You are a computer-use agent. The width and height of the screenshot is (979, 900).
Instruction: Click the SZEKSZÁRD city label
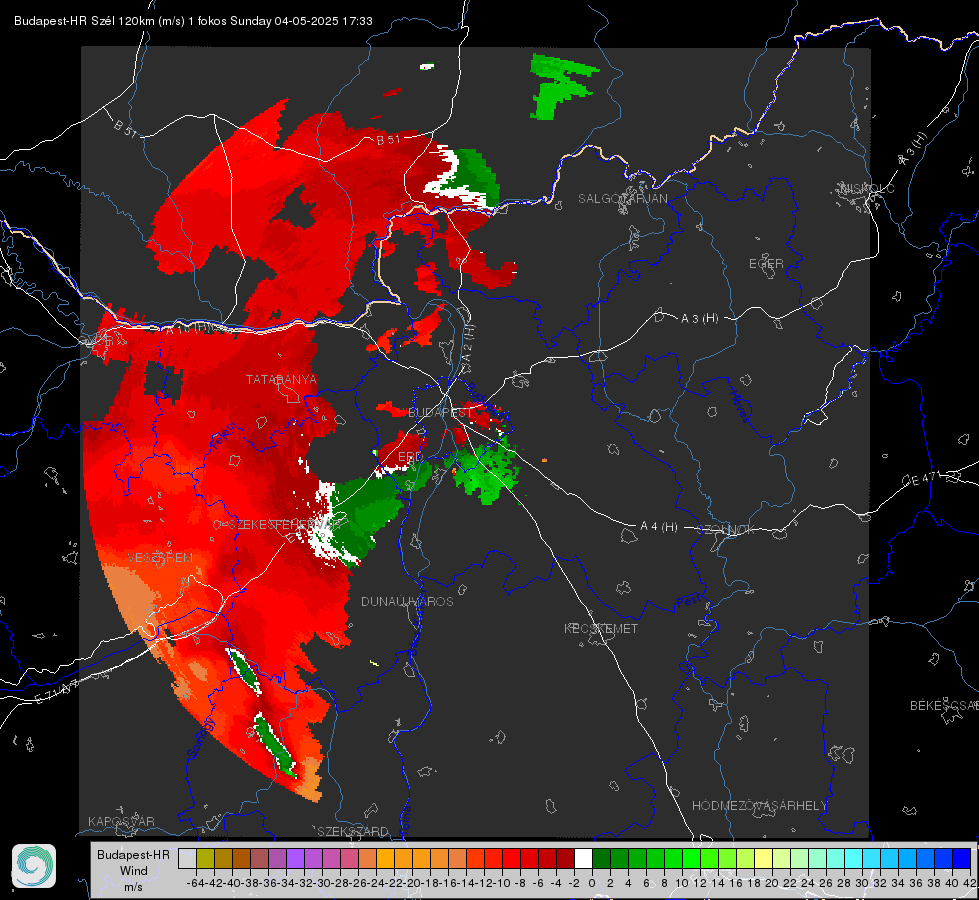pyautogui.click(x=353, y=831)
